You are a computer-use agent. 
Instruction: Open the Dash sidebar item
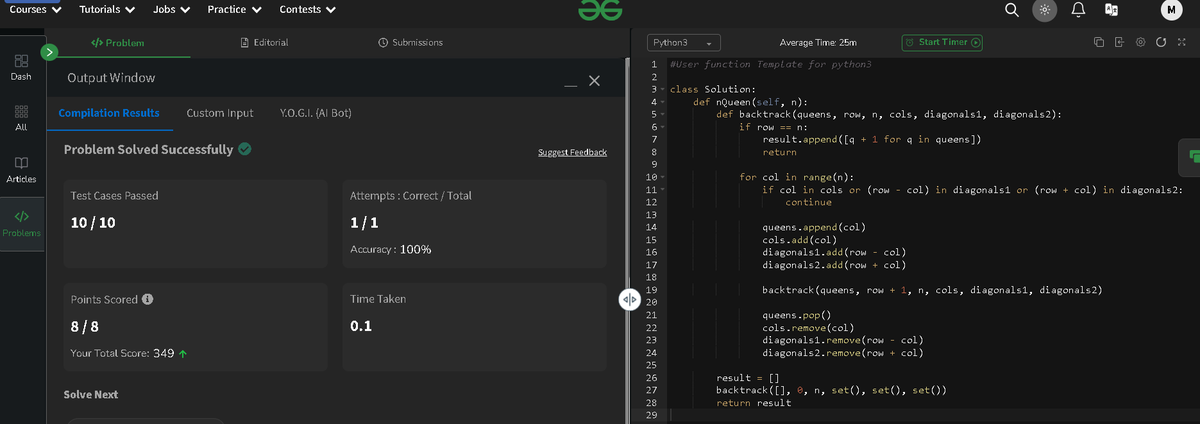click(20, 68)
